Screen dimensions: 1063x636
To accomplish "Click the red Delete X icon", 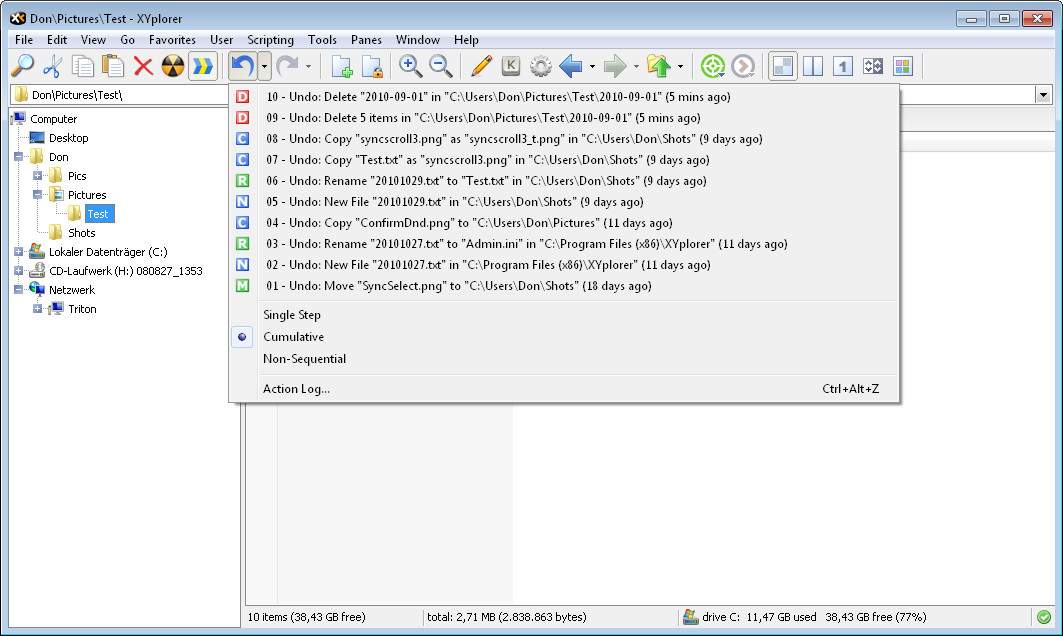I will [x=143, y=66].
